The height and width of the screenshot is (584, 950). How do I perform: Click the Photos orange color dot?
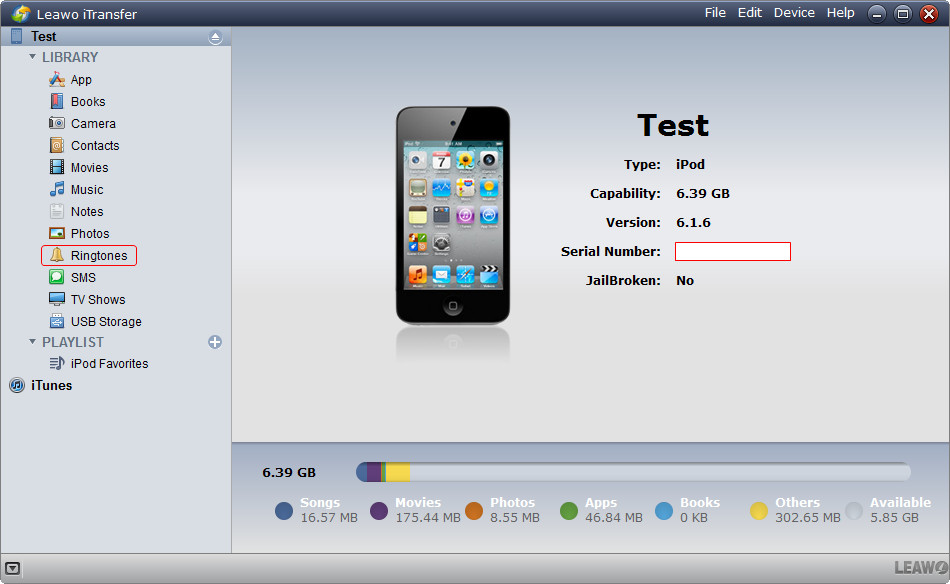point(474,511)
